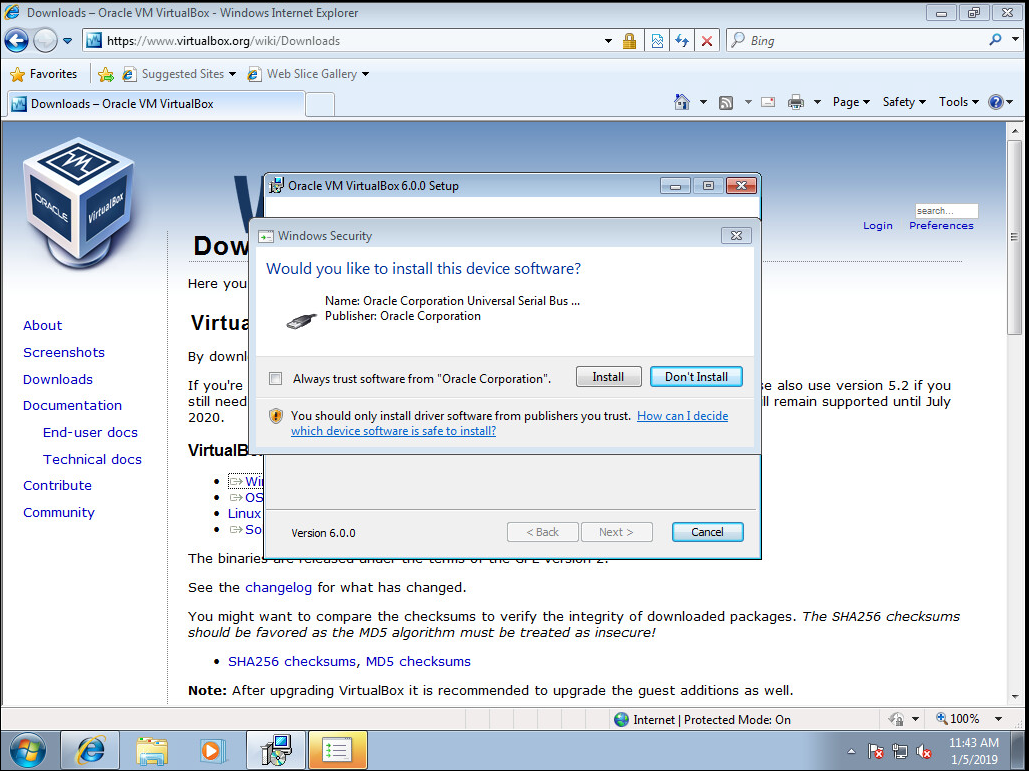Open the address bar URL dropdown
The width and height of the screenshot is (1029, 771).
point(608,41)
